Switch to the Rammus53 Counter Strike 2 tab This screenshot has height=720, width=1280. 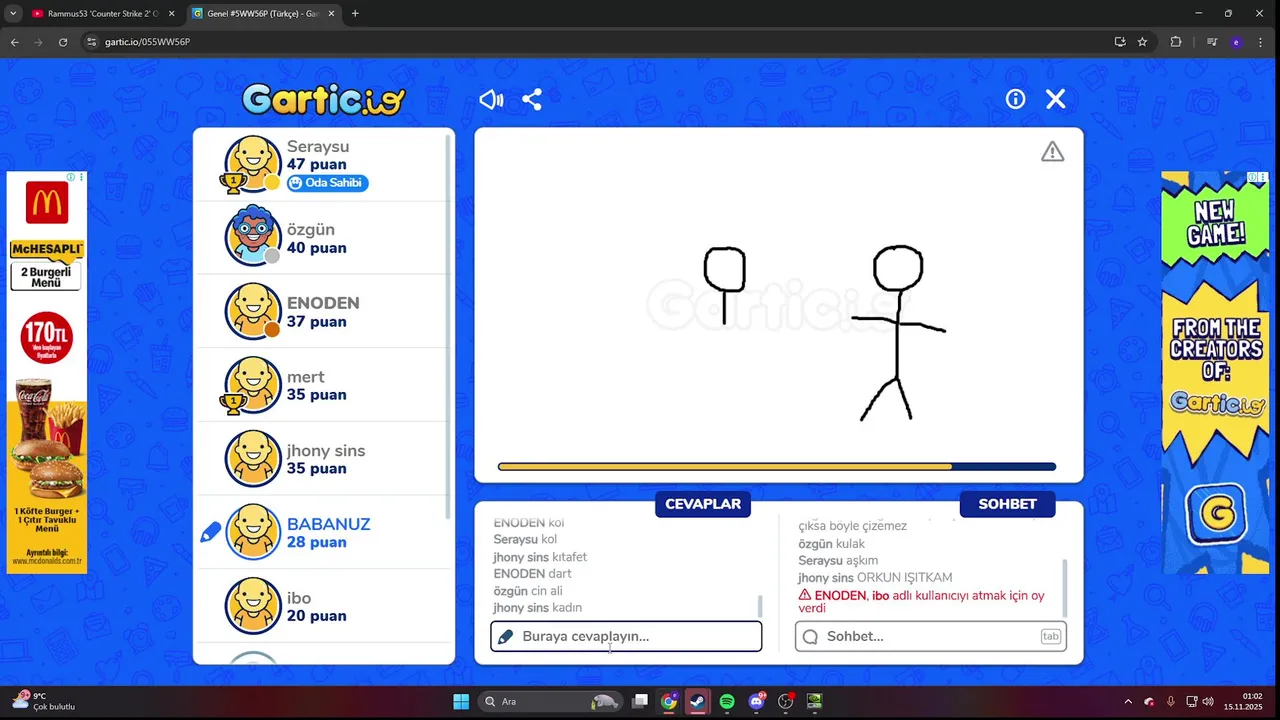pyautogui.click(x=103, y=13)
